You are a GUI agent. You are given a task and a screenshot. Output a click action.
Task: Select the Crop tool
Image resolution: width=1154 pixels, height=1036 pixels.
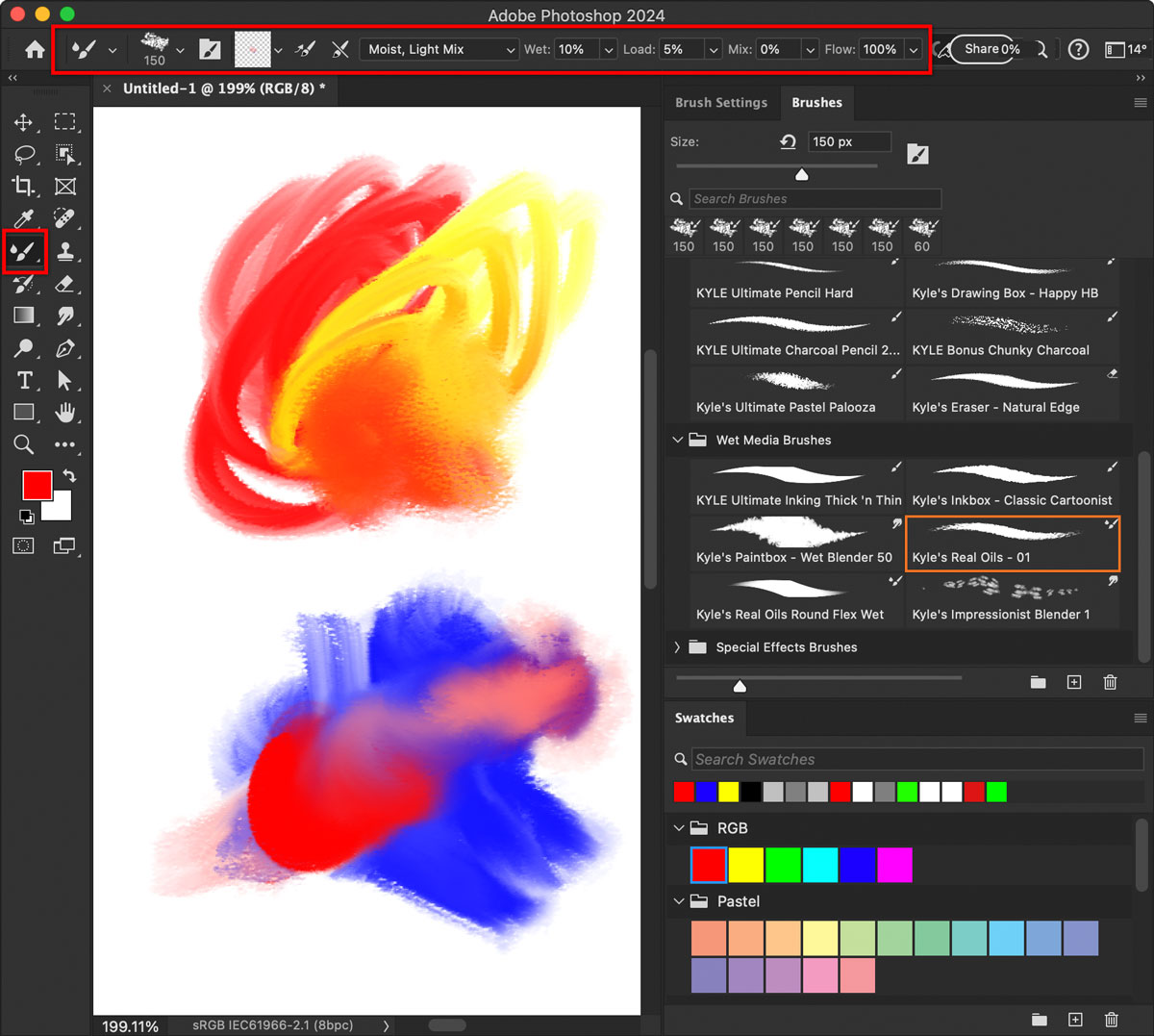tap(24, 187)
